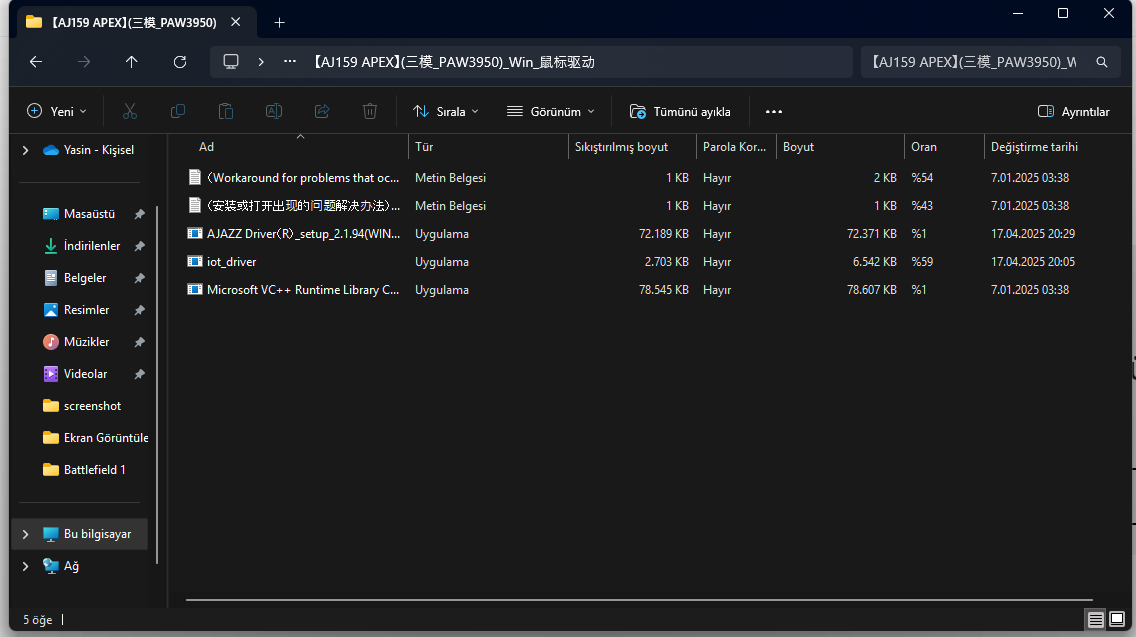Open the three-dot more options menu

[773, 111]
